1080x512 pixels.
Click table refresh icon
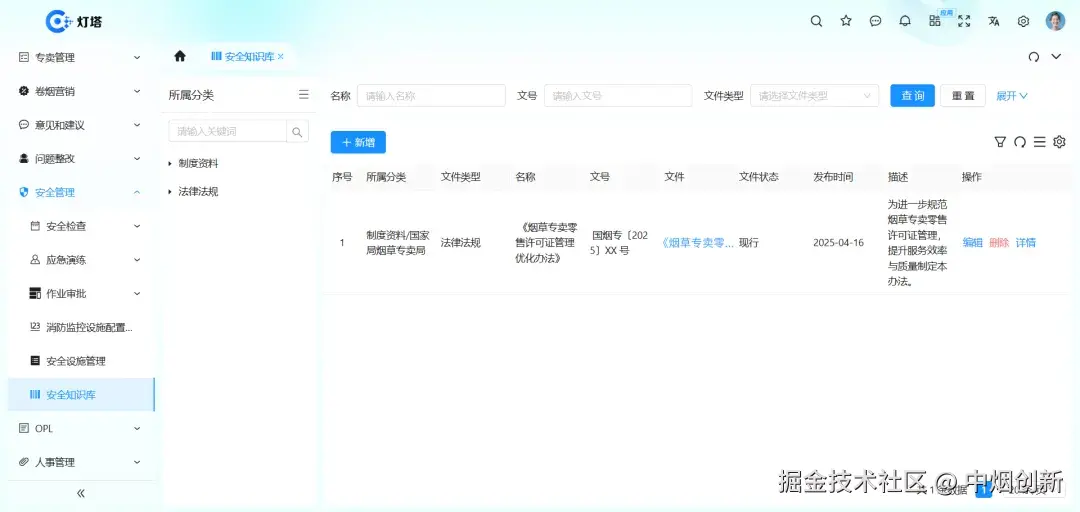(1020, 142)
